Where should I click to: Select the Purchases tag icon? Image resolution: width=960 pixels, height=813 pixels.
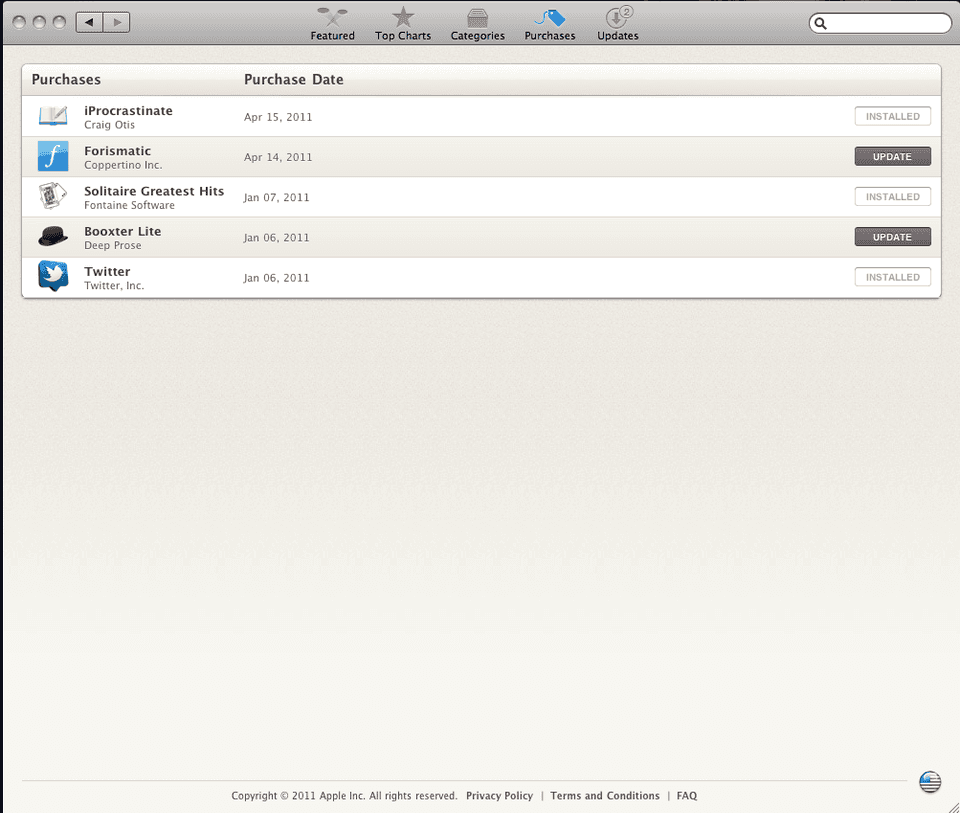pyautogui.click(x=550, y=18)
